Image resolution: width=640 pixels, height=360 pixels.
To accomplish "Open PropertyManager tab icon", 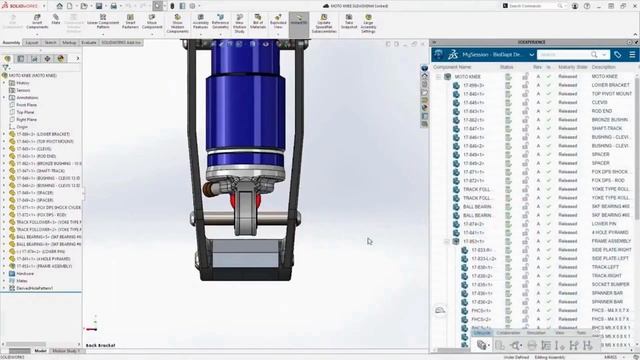I will point(21,59).
